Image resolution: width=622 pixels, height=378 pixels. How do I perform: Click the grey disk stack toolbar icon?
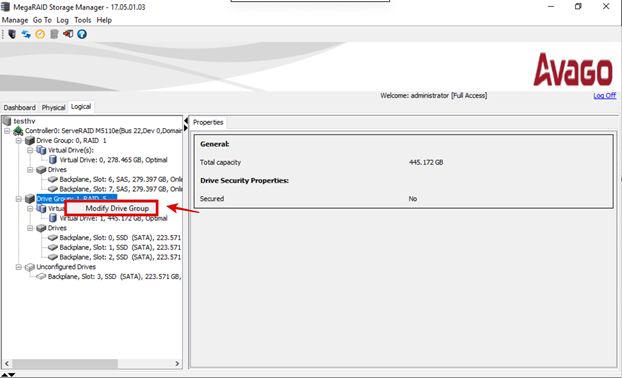[54, 34]
